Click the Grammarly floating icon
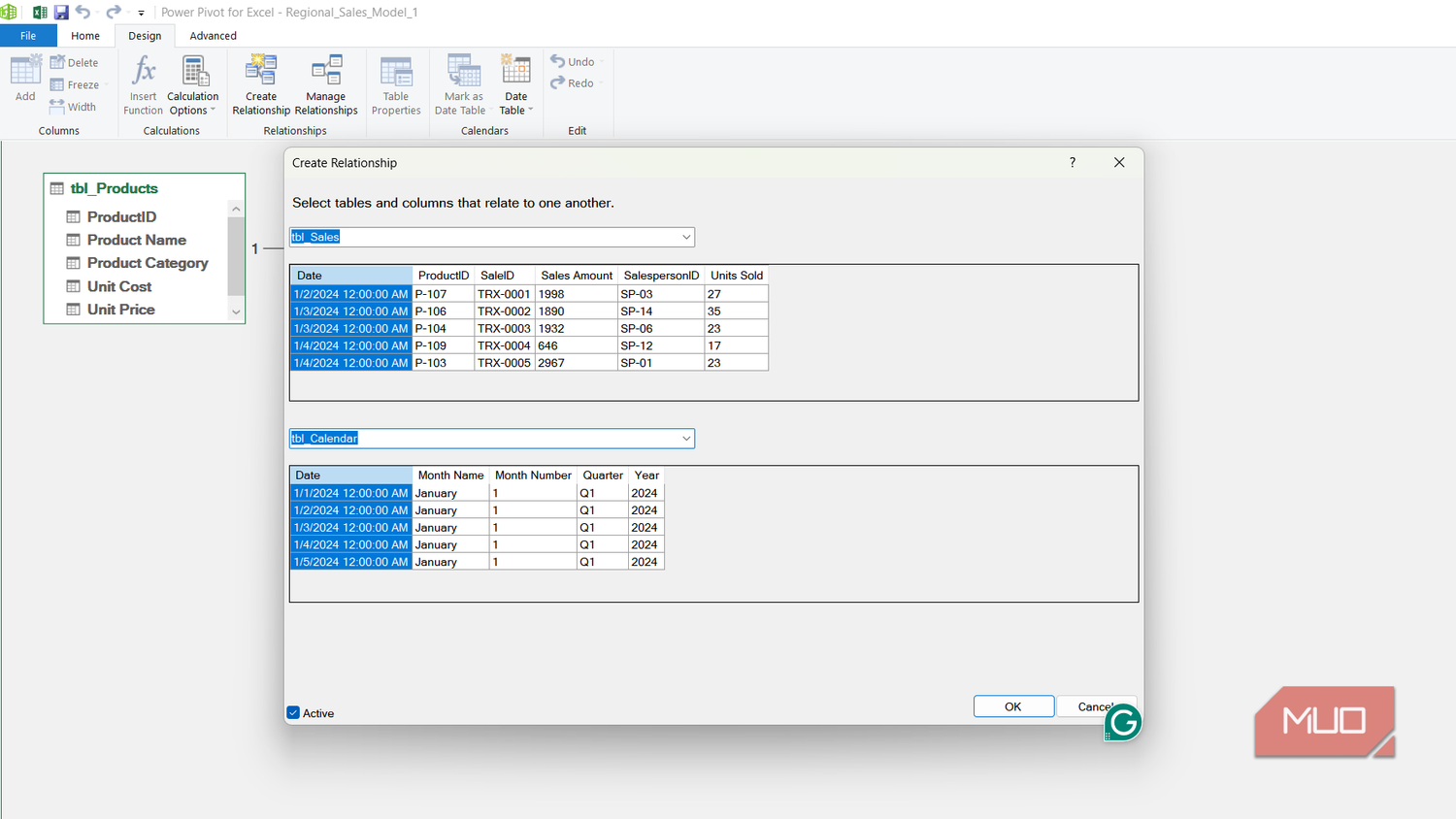1456x819 pixels. click(1123, 722)
